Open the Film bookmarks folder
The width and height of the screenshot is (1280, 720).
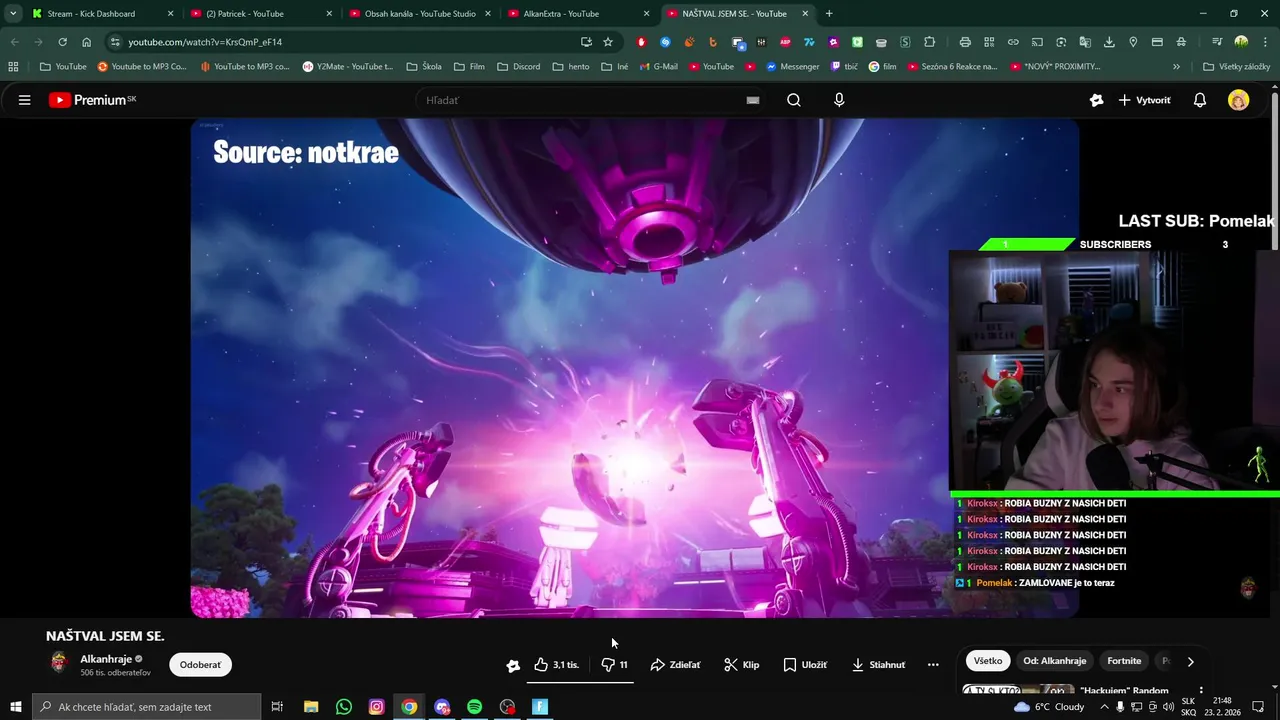[x=469, y=66]
